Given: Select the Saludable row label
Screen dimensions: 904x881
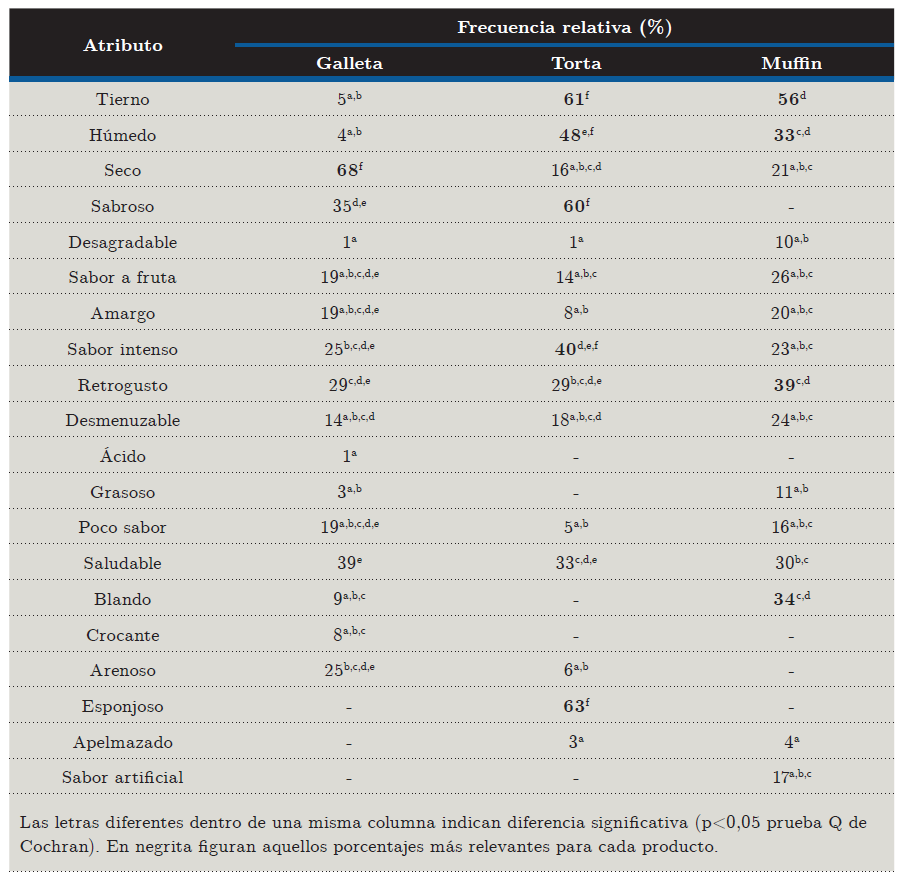Looking at the screenshot, I should [123, 563].
